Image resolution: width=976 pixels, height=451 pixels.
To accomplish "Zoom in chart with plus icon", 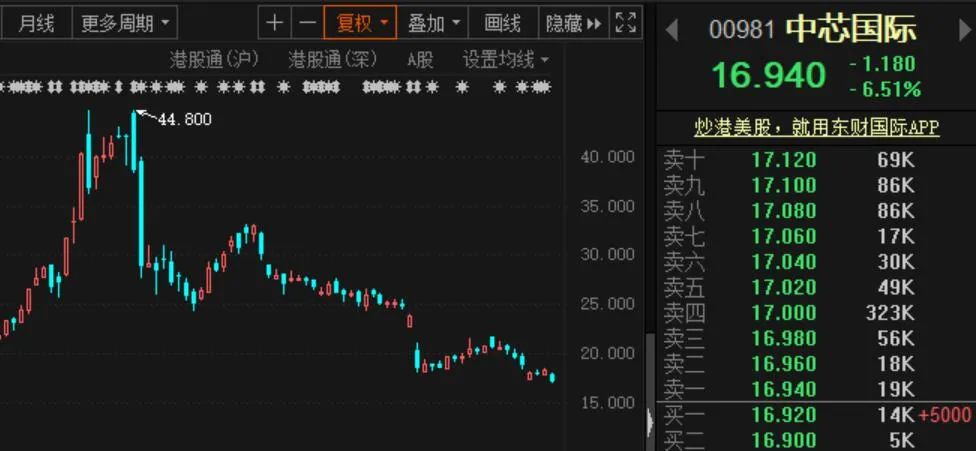I will 274,24.
